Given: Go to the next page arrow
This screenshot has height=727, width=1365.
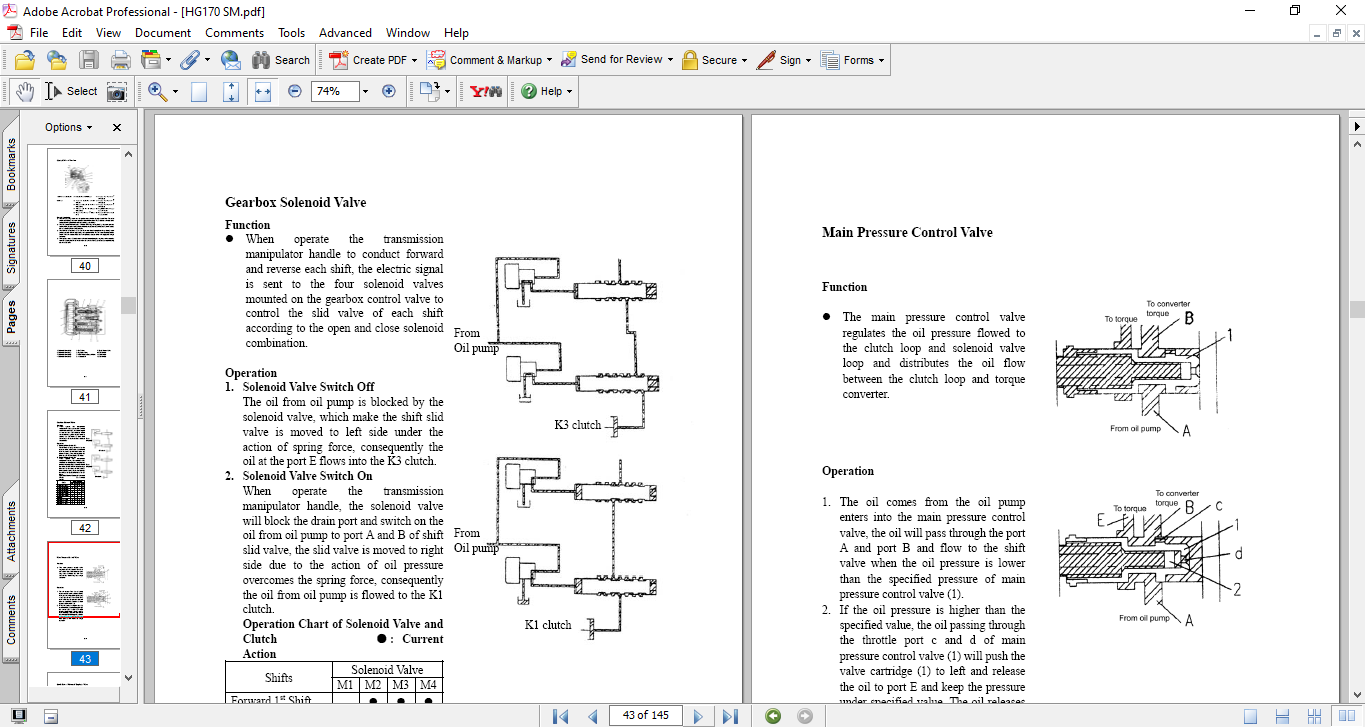Looking at the screenshot, I should click(698, 716).
